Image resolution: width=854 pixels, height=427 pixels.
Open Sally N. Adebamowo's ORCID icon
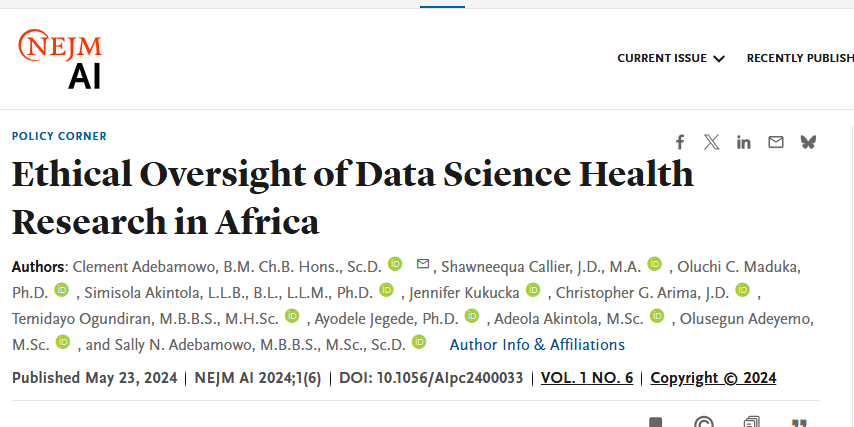[419, 343]
